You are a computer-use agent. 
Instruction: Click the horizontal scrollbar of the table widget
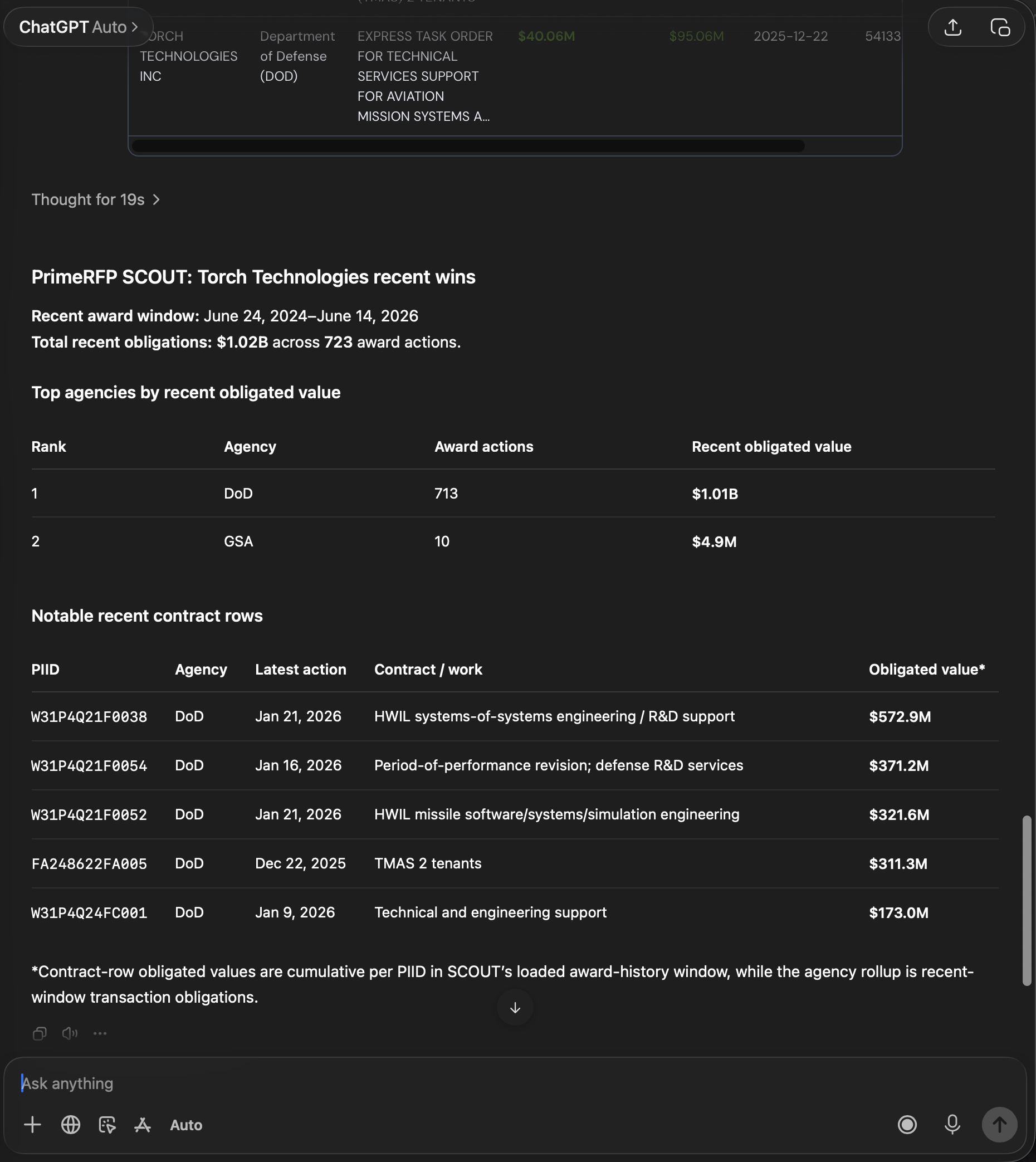pyautogui.click(x=468, y=146)
